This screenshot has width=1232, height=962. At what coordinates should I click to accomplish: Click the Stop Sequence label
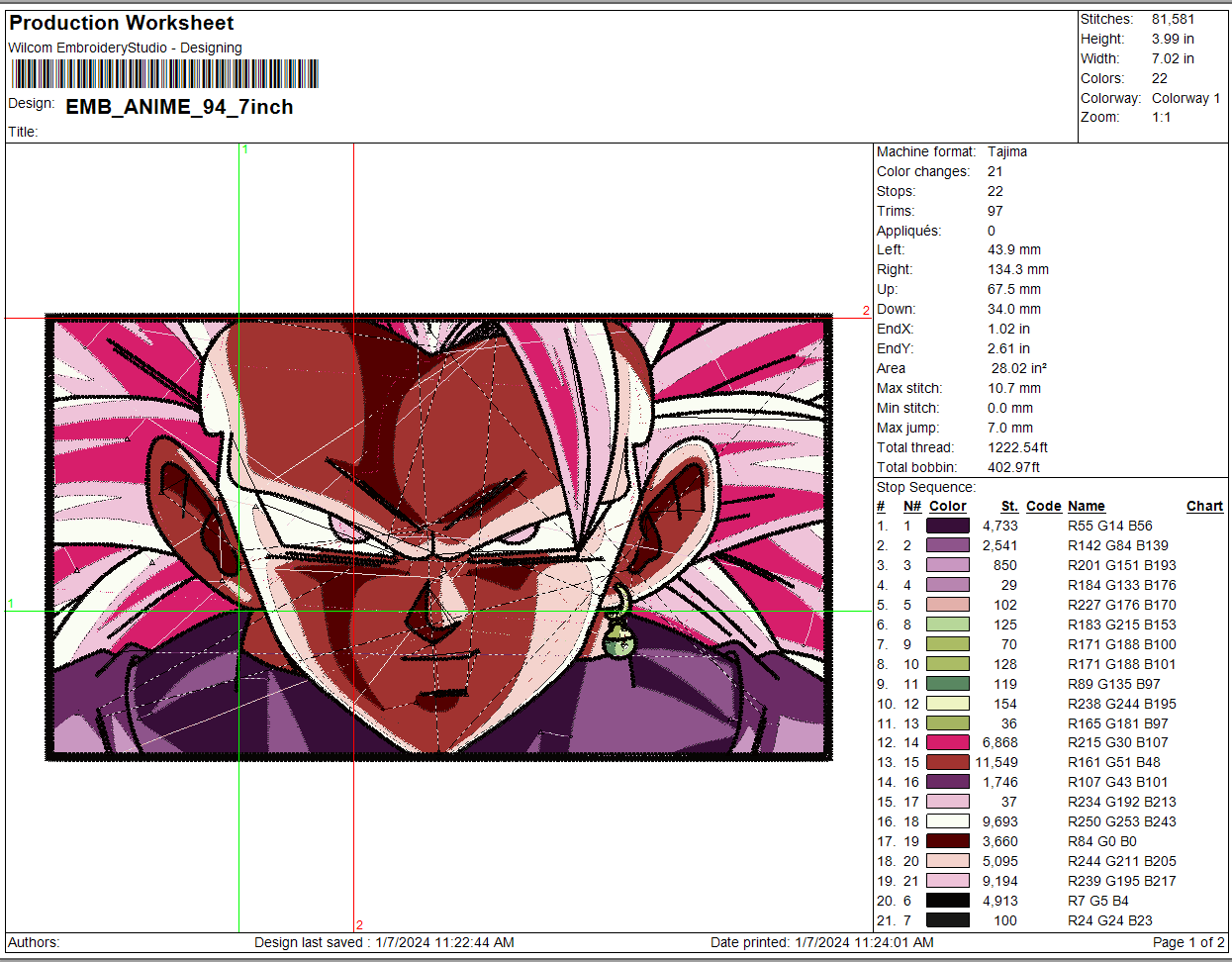[x=926, y=487]
